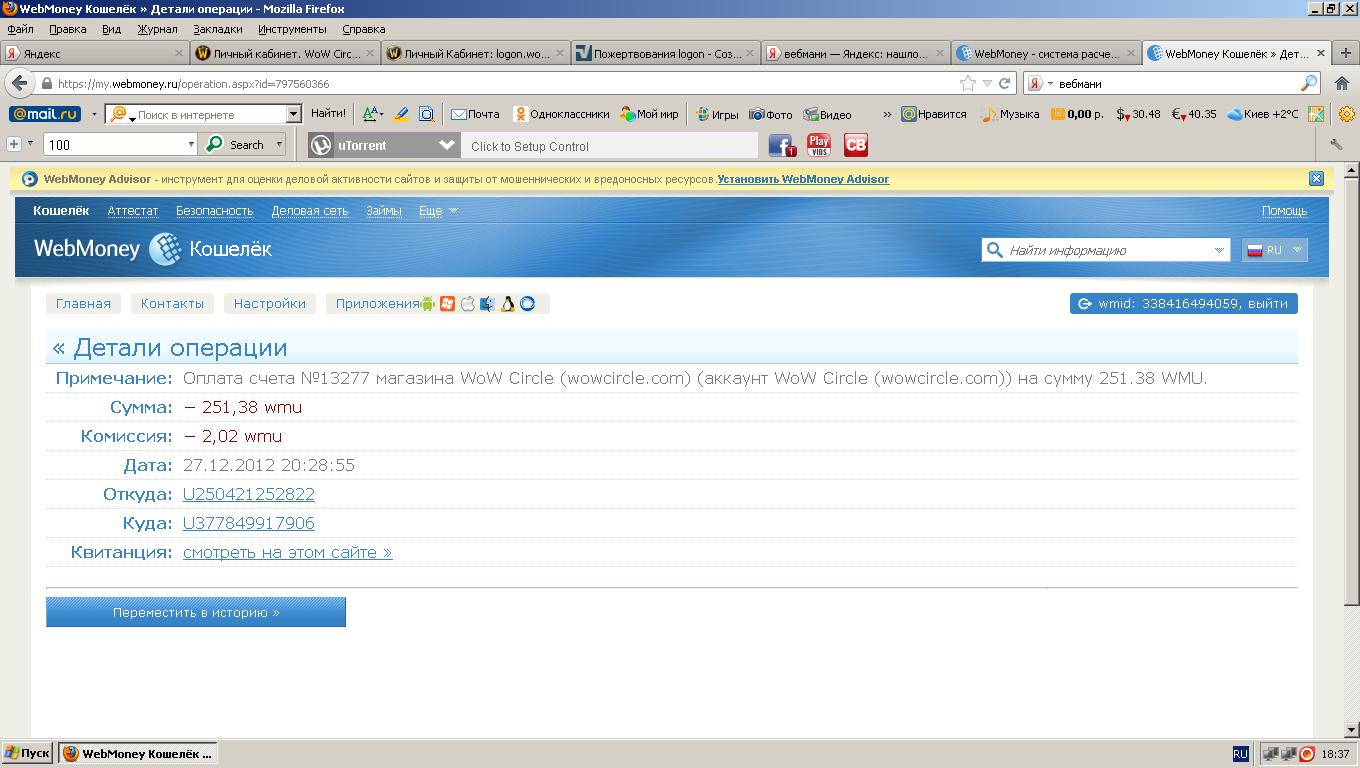Switch to the Яндекс tab

pyautogui.click(x=95, y=53)
